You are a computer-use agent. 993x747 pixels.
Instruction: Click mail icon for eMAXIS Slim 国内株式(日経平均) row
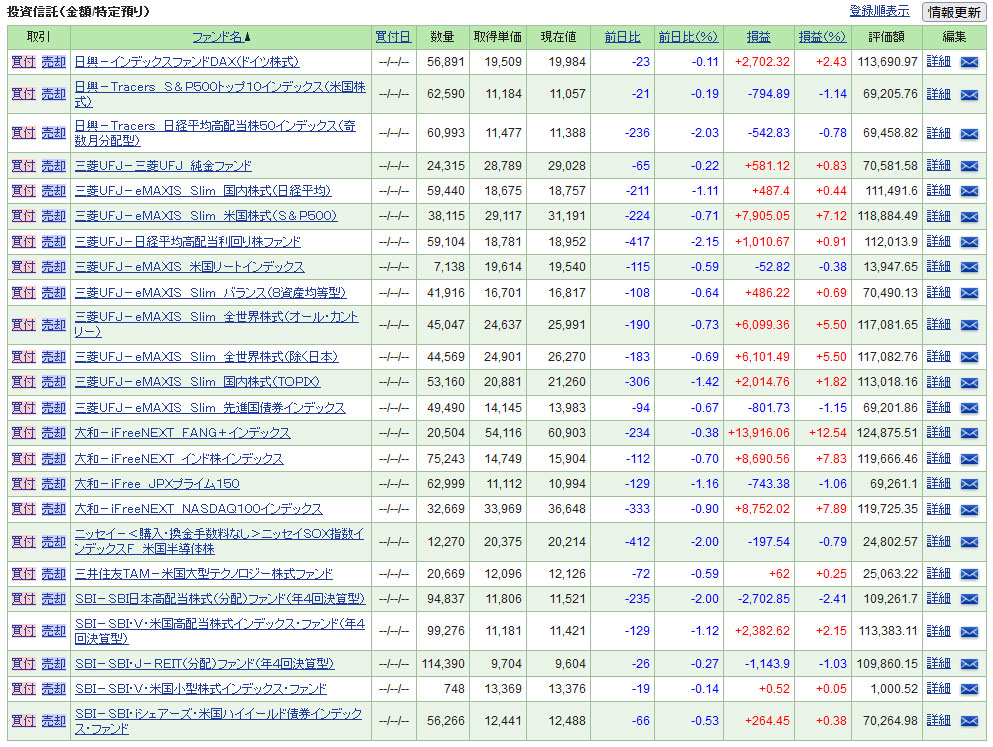pyautogui.click(x=969, y=191)
